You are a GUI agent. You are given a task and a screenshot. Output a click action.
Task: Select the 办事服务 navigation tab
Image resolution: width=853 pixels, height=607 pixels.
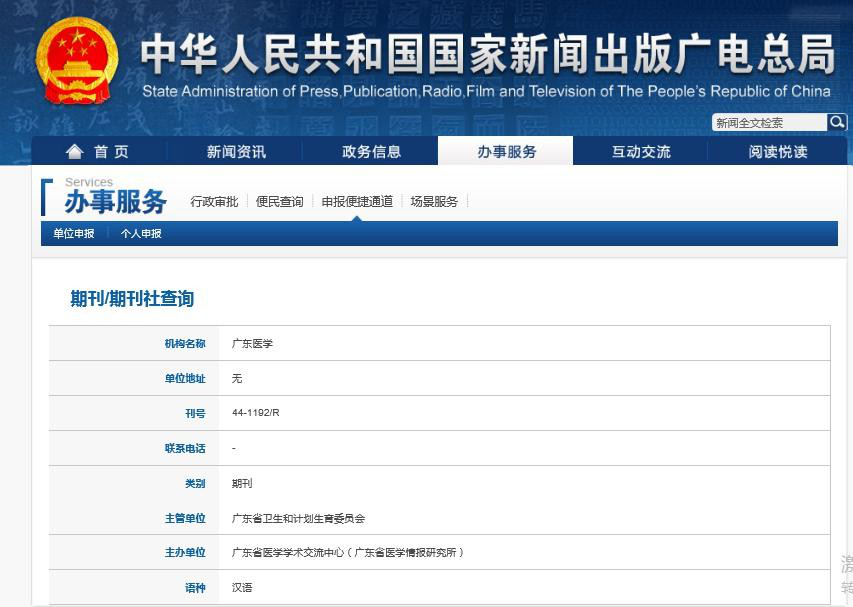506,152
